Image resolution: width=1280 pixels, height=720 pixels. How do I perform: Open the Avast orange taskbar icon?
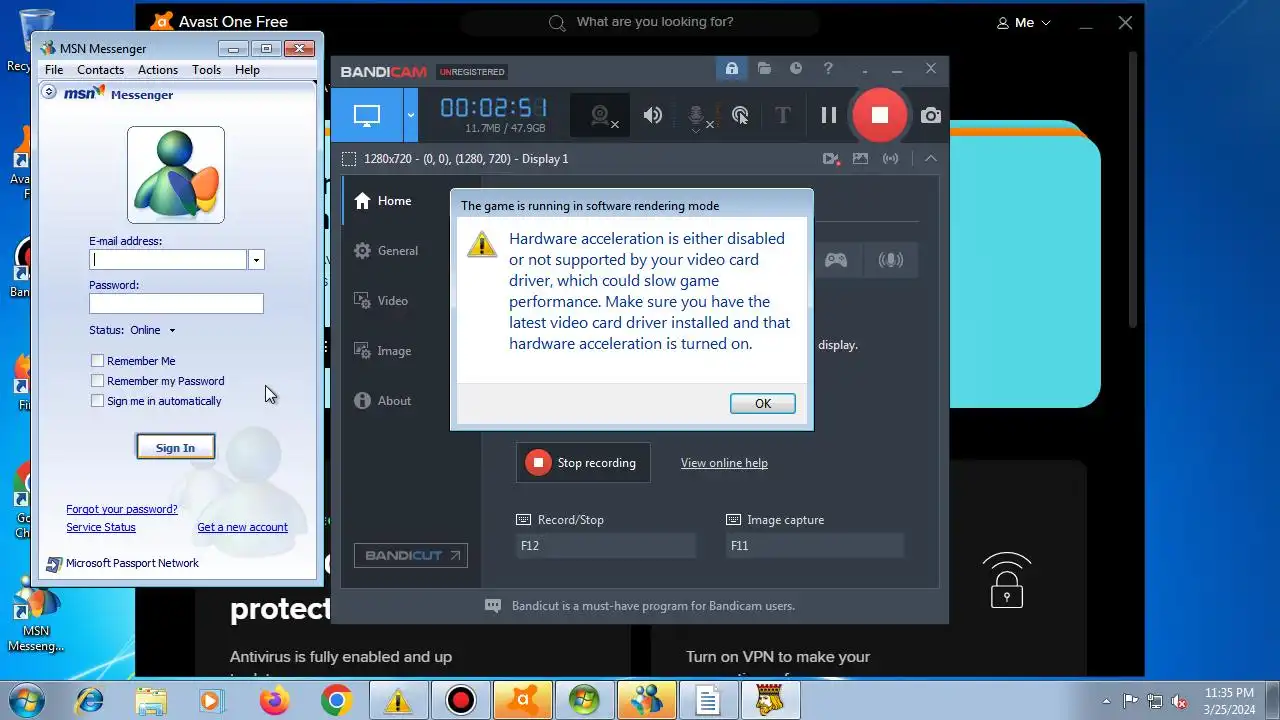pyautogui.click(x=522, y=701)
